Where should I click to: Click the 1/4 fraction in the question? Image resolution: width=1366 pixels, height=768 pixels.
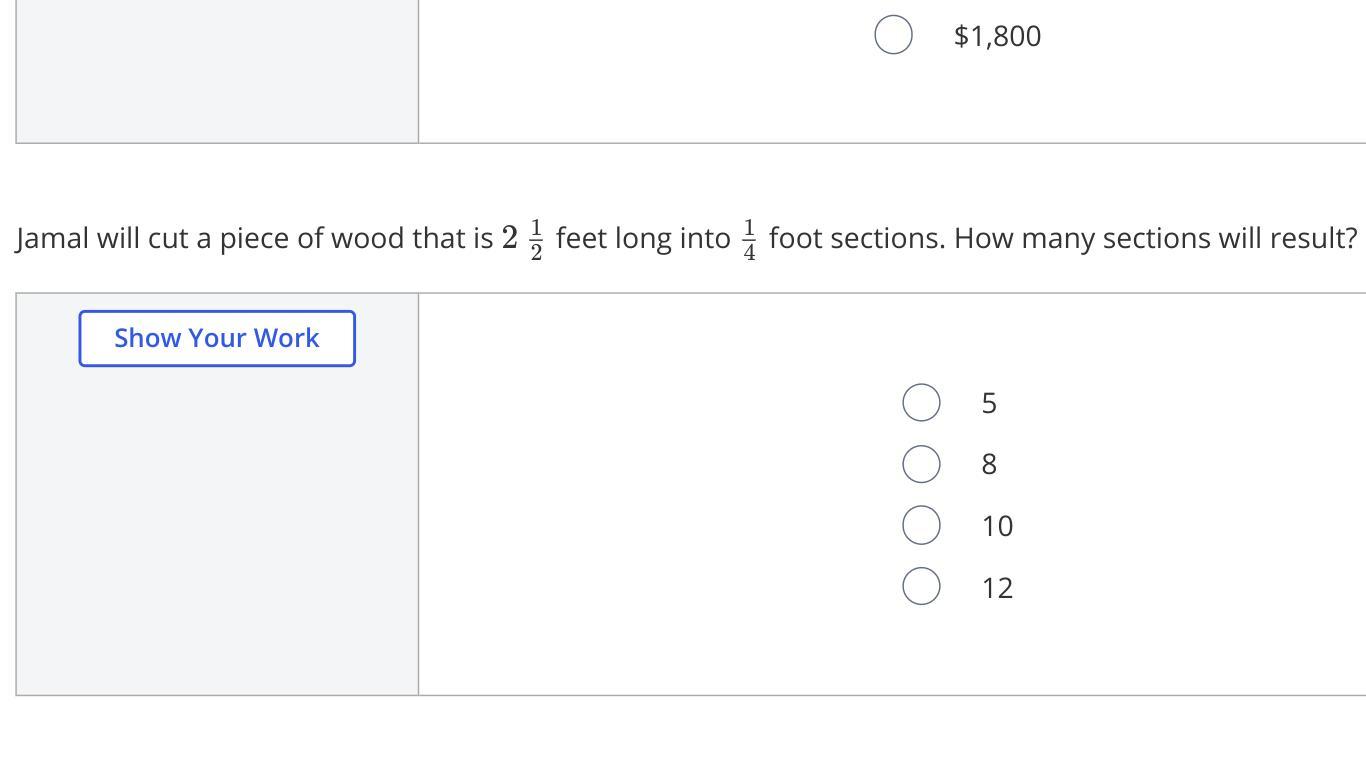(x=749, y=239)
